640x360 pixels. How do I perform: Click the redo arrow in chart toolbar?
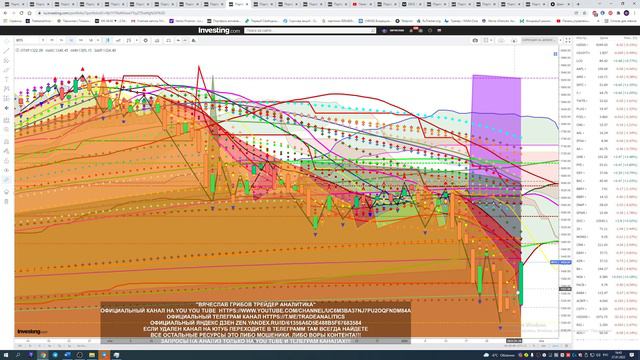point(185,40)
